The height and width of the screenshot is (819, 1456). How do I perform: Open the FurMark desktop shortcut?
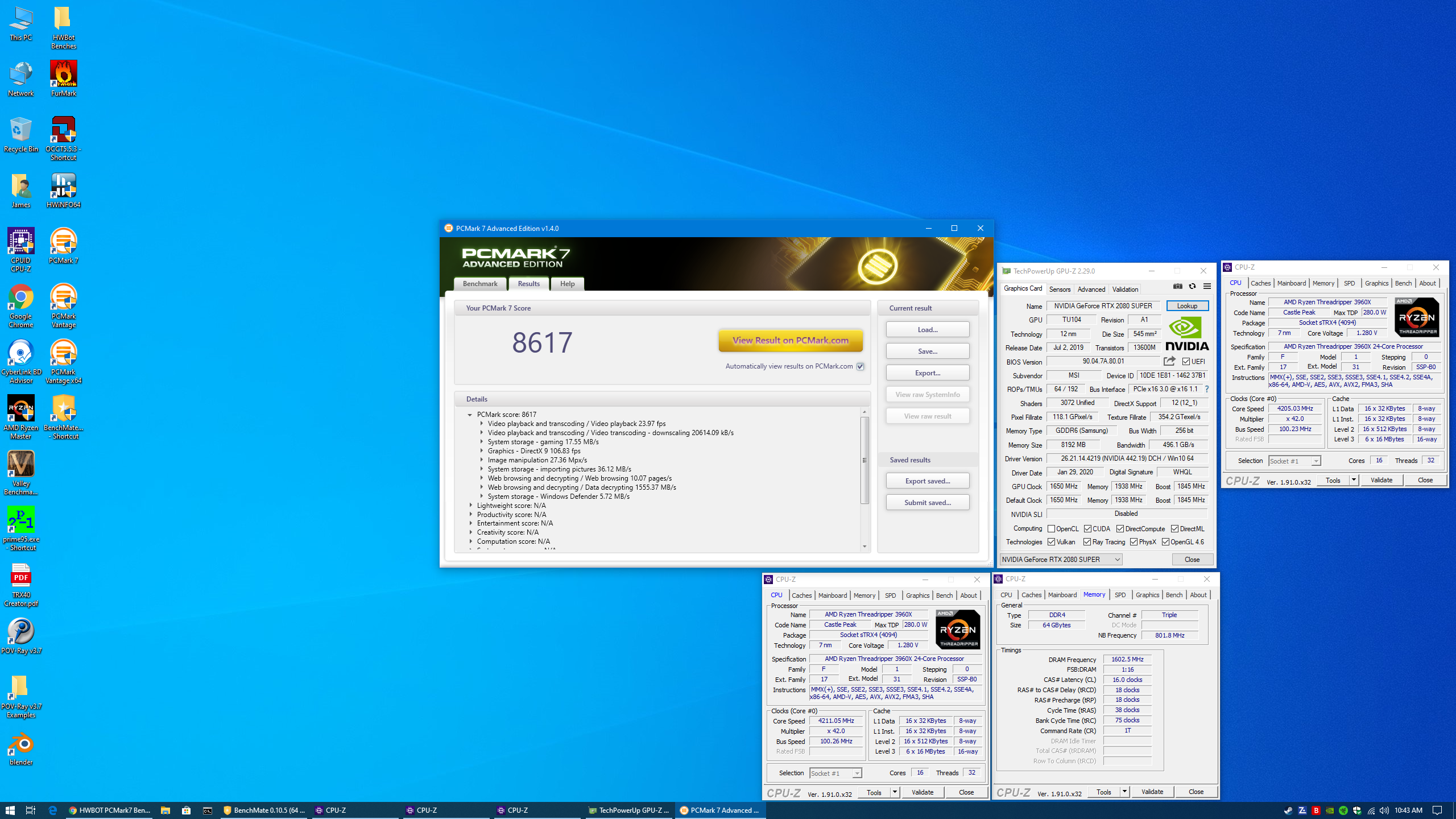(63, 79)
